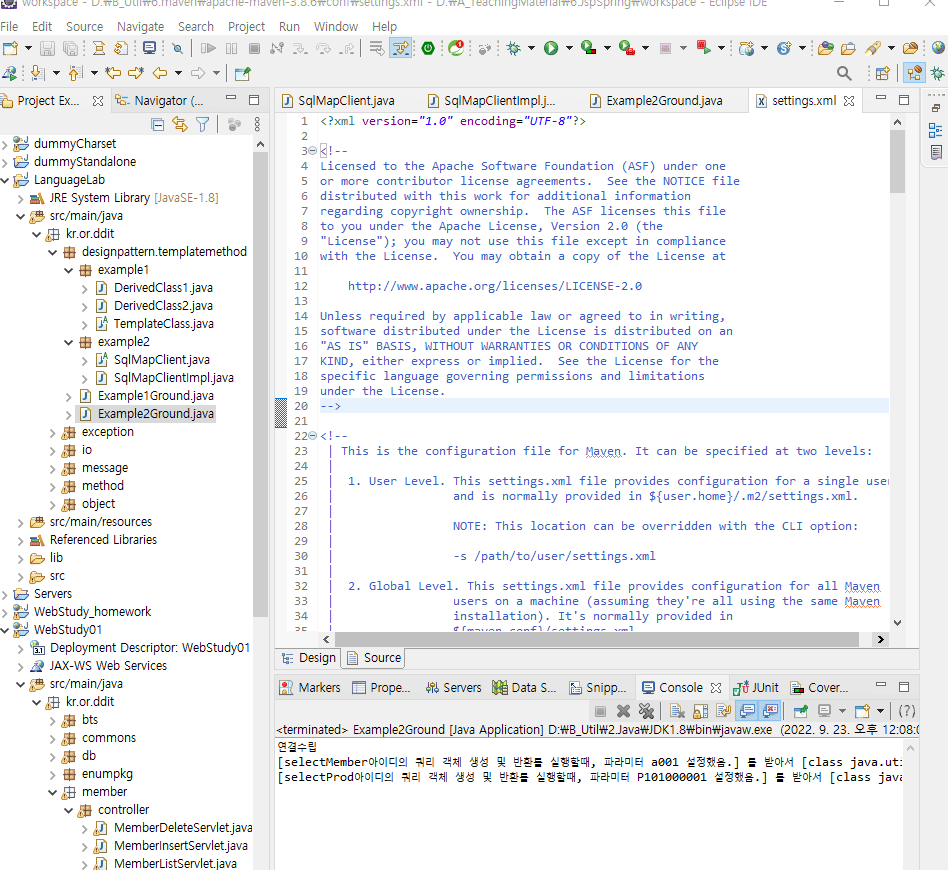Expand Referenced Libraries node
Image resolution: width=948 pixels, height=870 pixels.
tap(21, 541)
